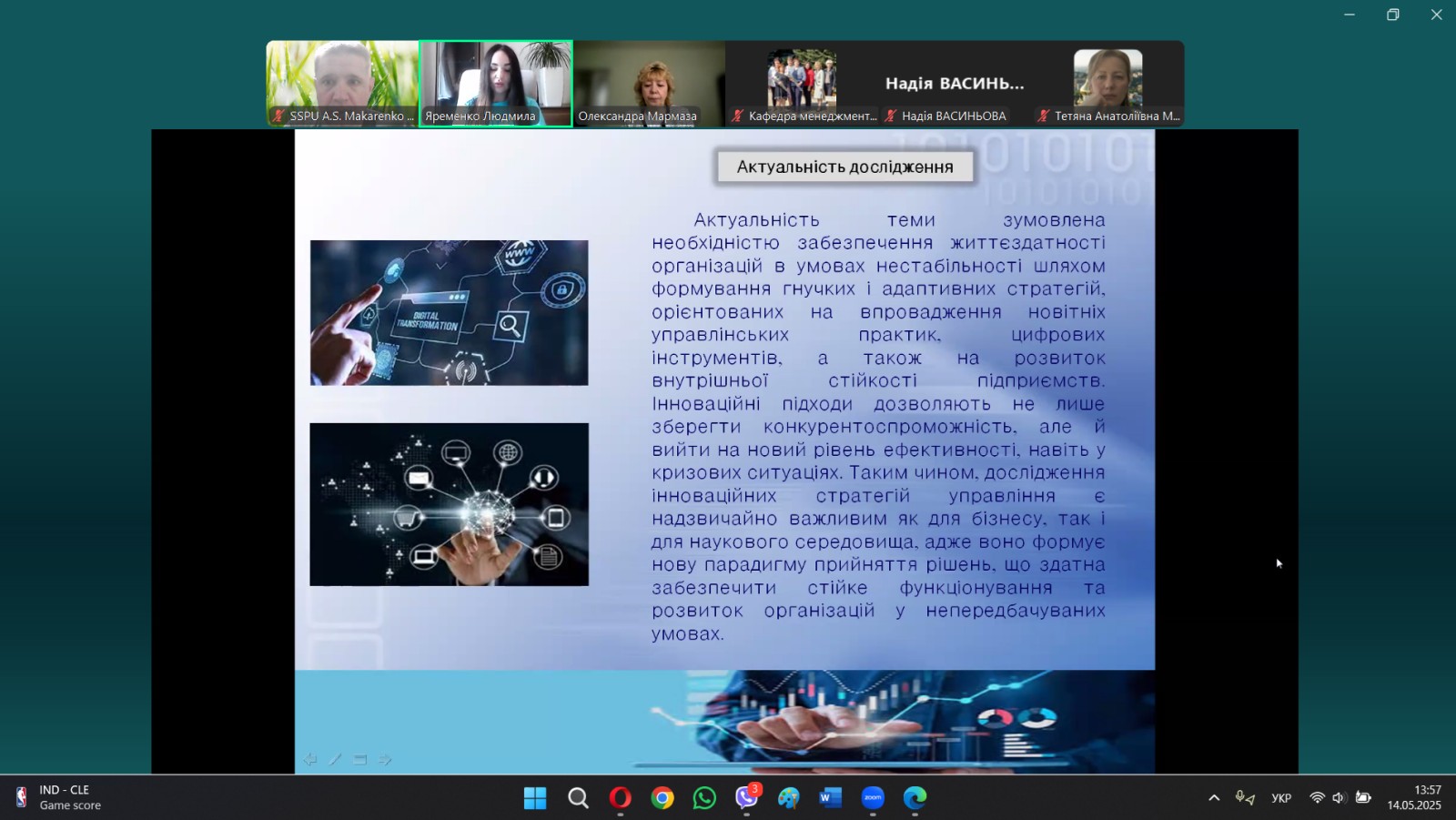
Task: Switch the УКР keyboard language indicator
Action: 1281,798
